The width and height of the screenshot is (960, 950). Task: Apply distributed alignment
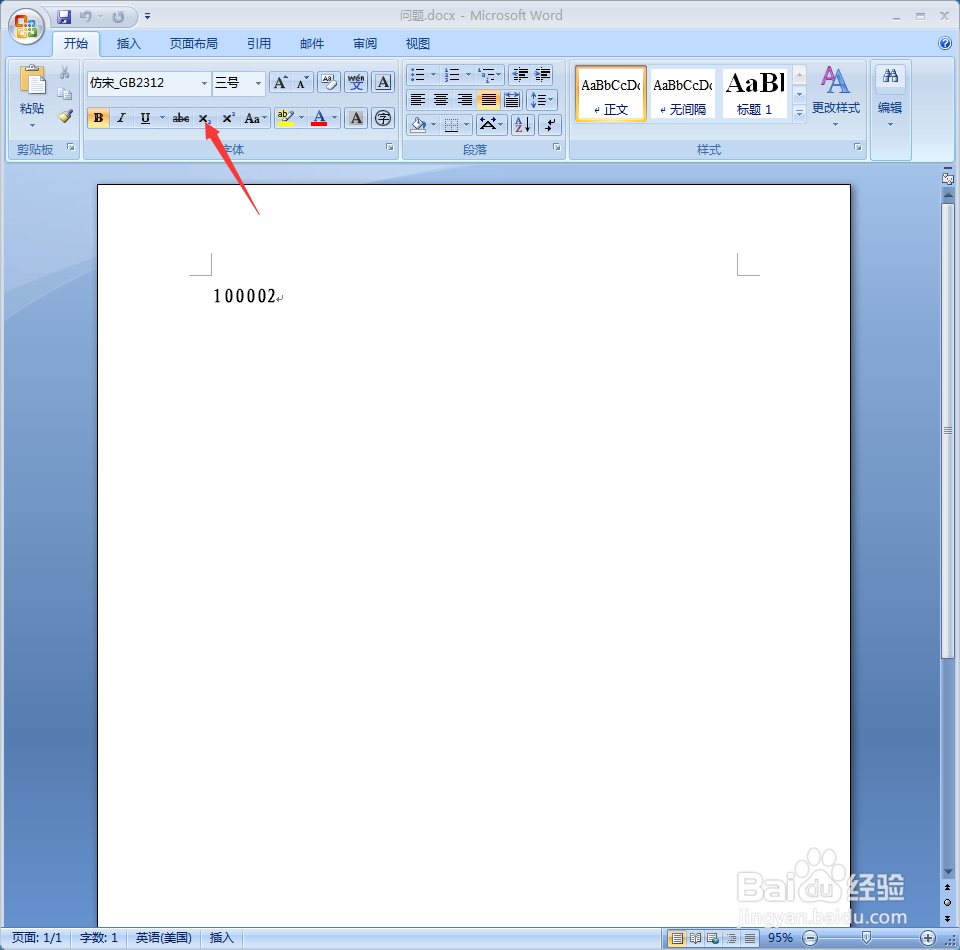pyautogui.click(x=512, y=99)
